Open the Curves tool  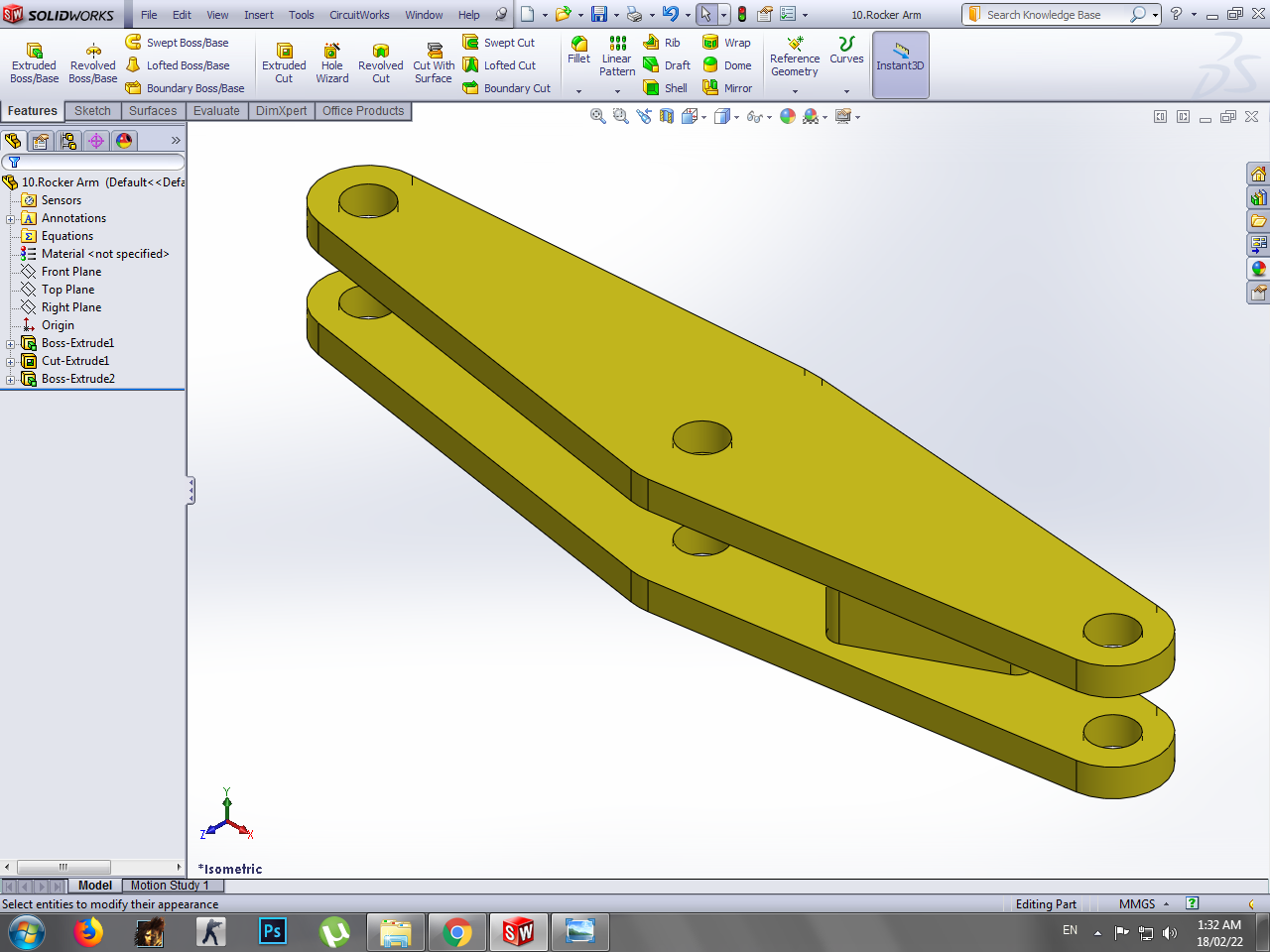click(x=846, y=50)
